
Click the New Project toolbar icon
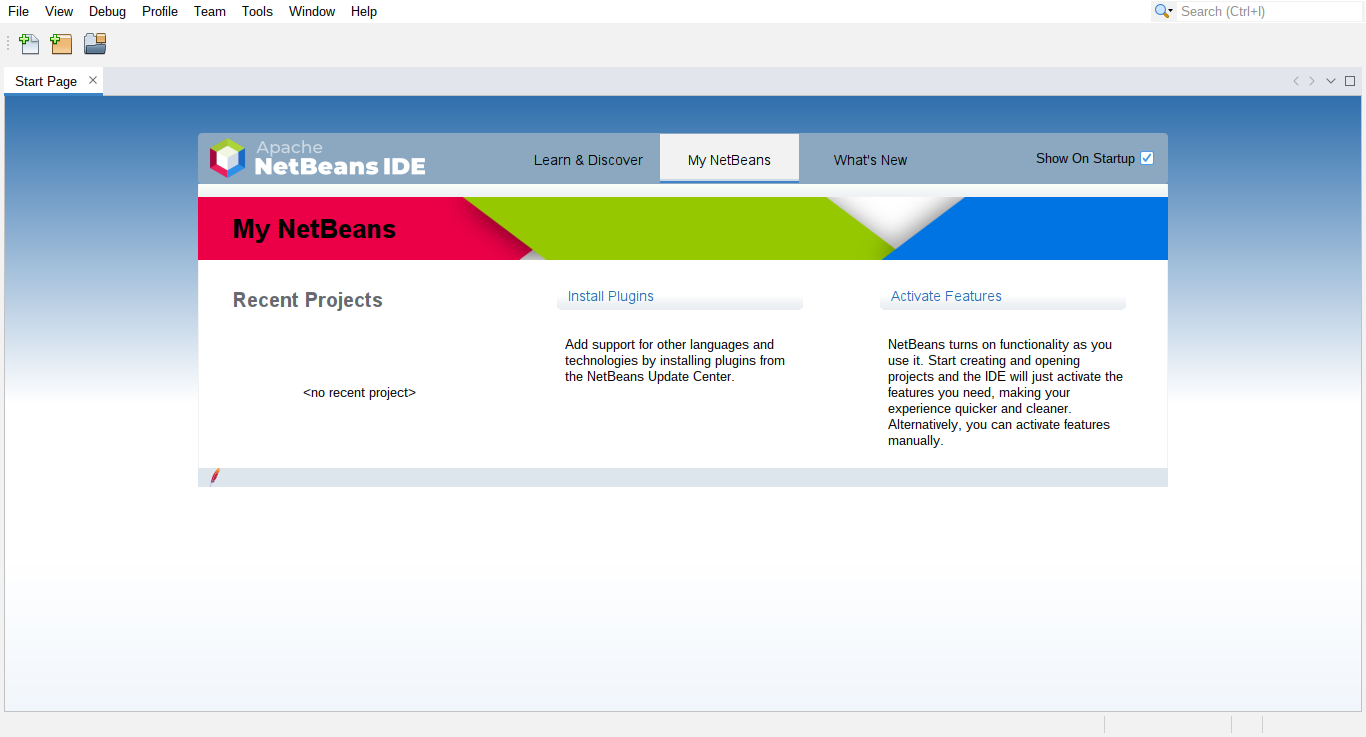61,44
